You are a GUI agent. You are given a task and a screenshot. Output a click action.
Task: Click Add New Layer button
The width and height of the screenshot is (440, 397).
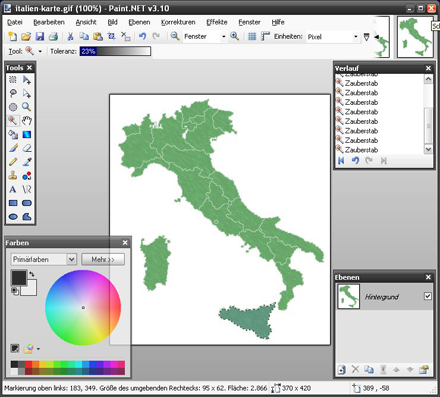[341, 369]
